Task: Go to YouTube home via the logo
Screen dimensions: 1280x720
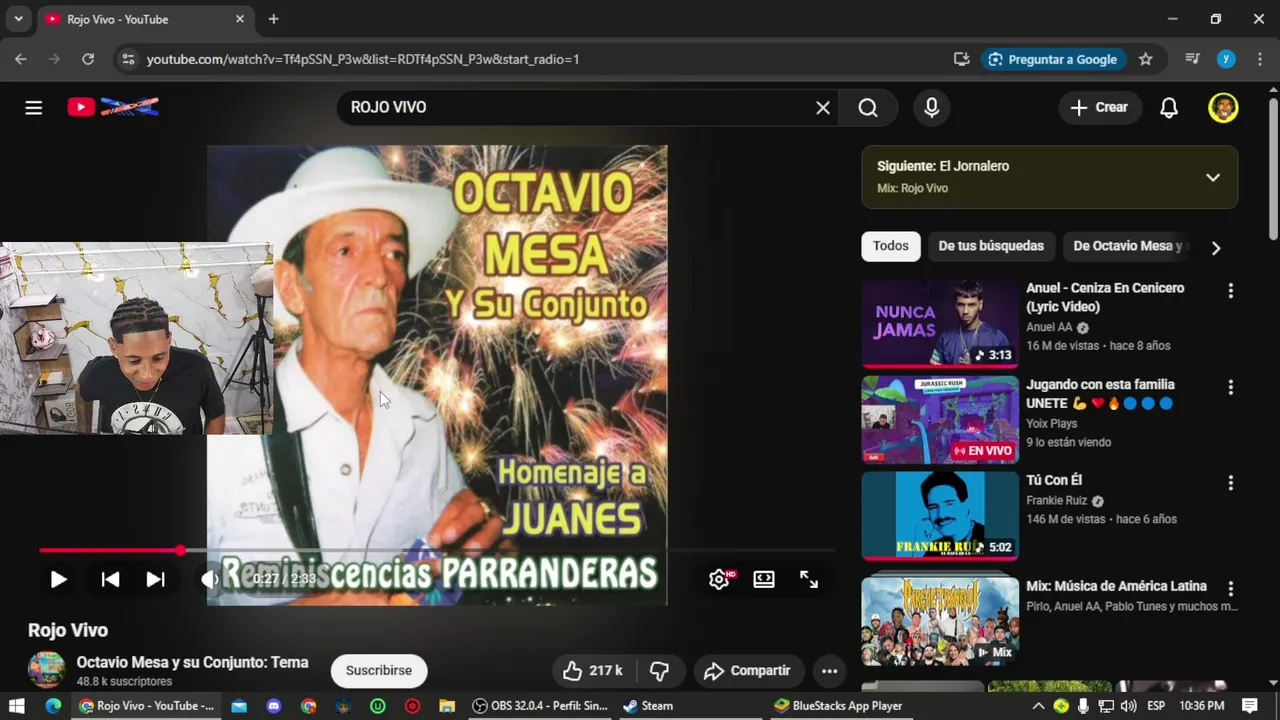Action: coord(113,107)
